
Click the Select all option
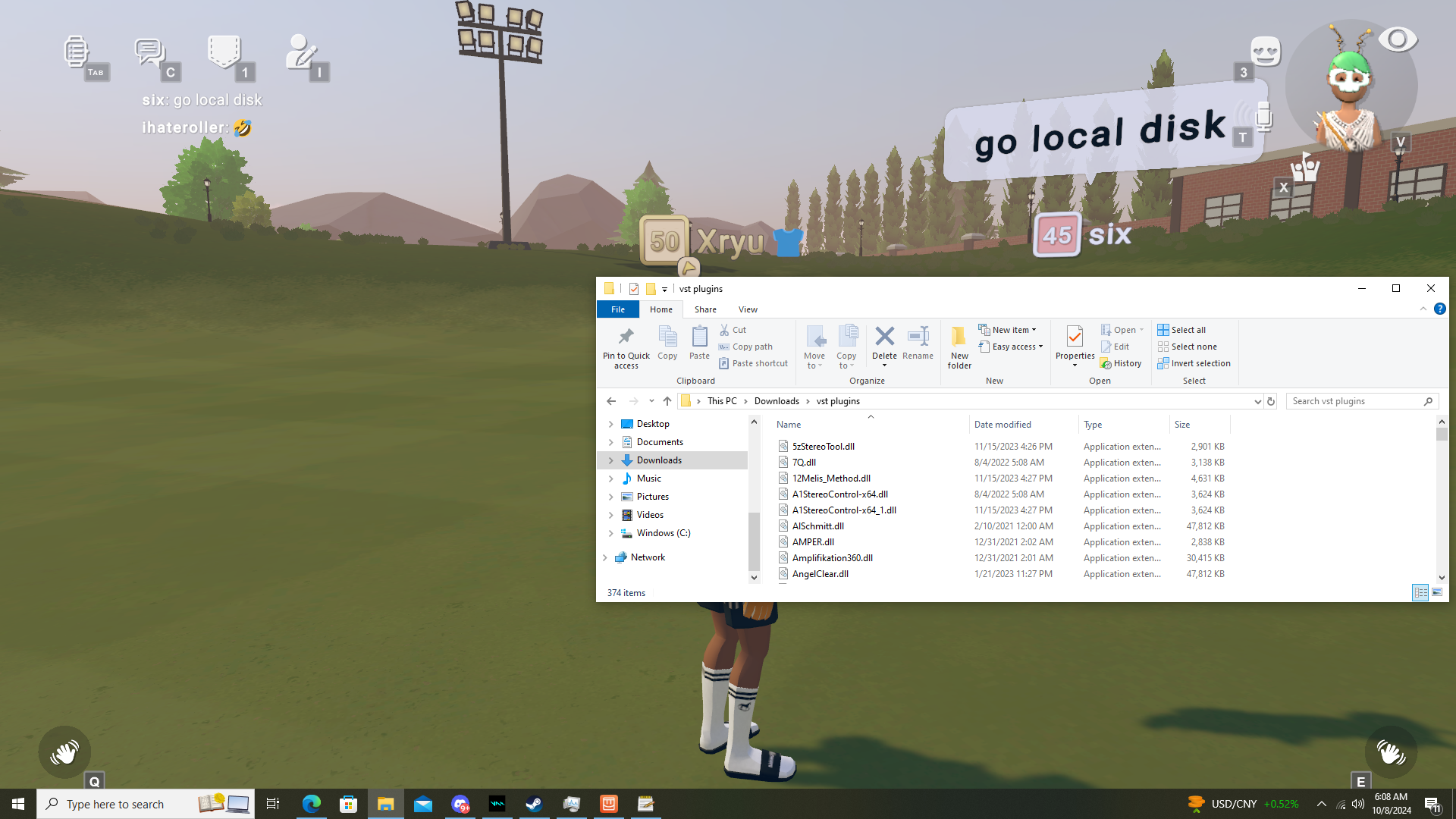click(1188, 330)
